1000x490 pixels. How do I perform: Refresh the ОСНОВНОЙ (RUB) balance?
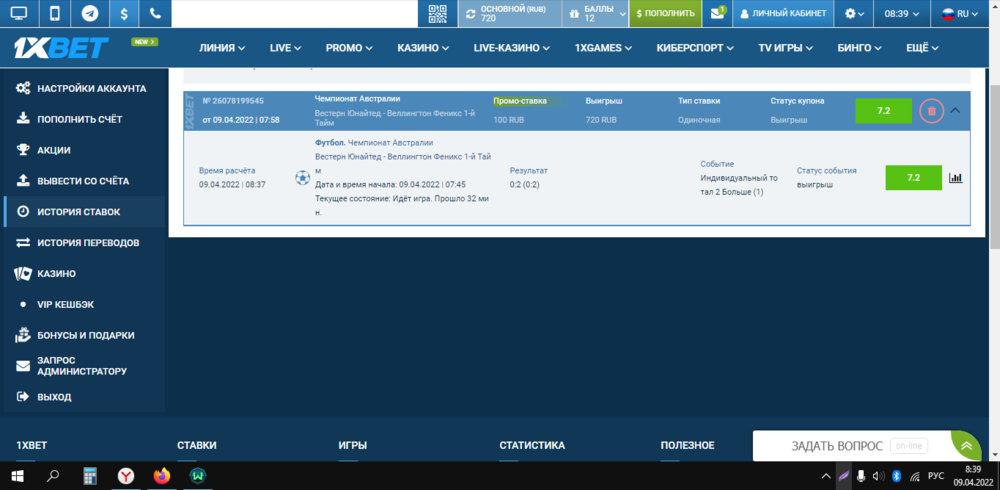(471, 13)
